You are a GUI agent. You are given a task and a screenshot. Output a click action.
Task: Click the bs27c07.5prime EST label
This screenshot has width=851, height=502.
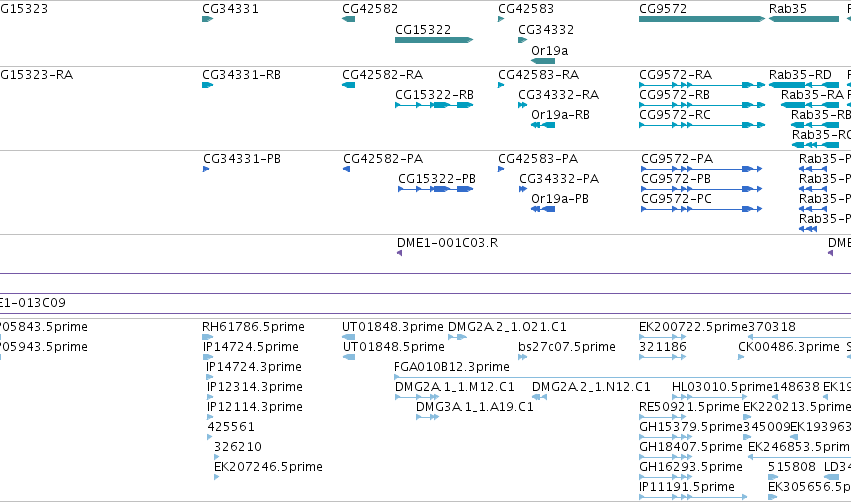click(567, 347)
